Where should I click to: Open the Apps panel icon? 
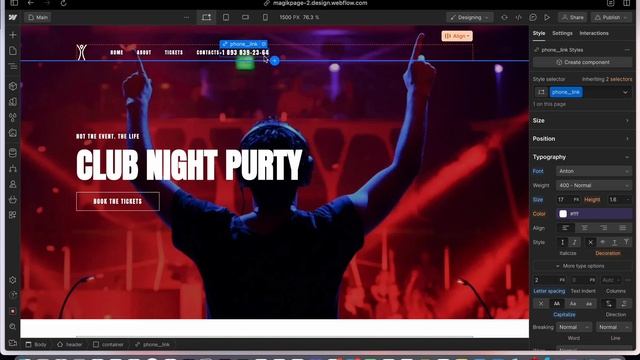pyautogui.click(x=13, y=215)
